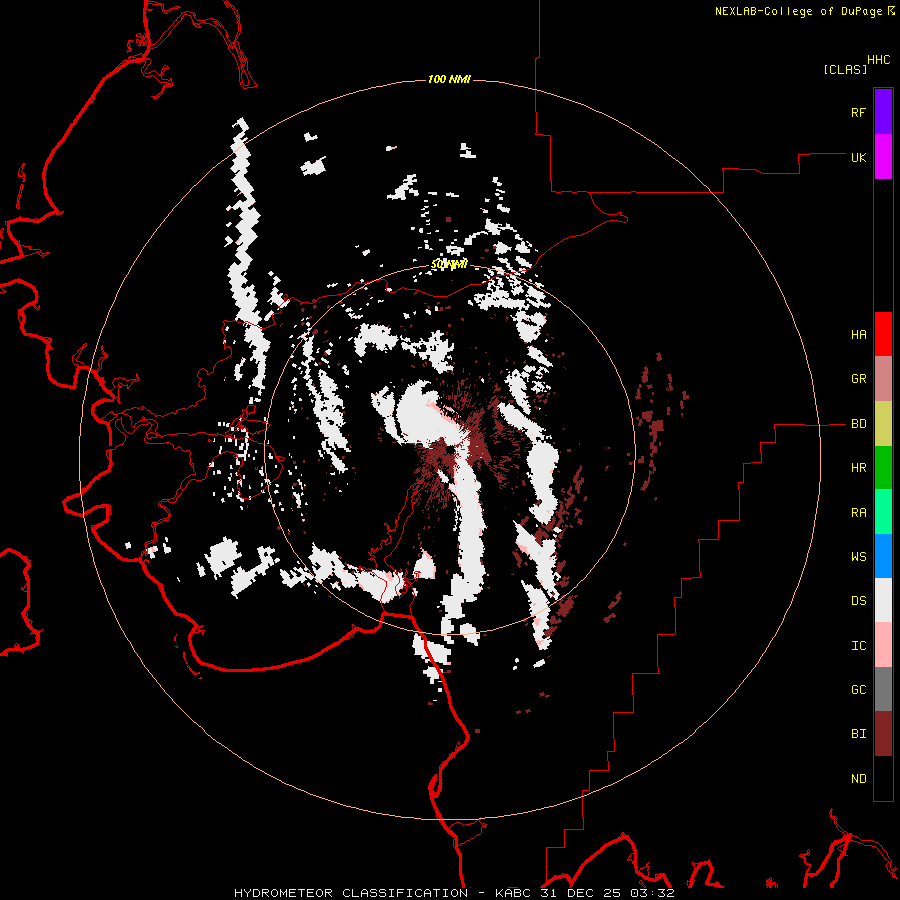Click the RA legend label
The width and height of the screenshot is (900, 900).
859,513
